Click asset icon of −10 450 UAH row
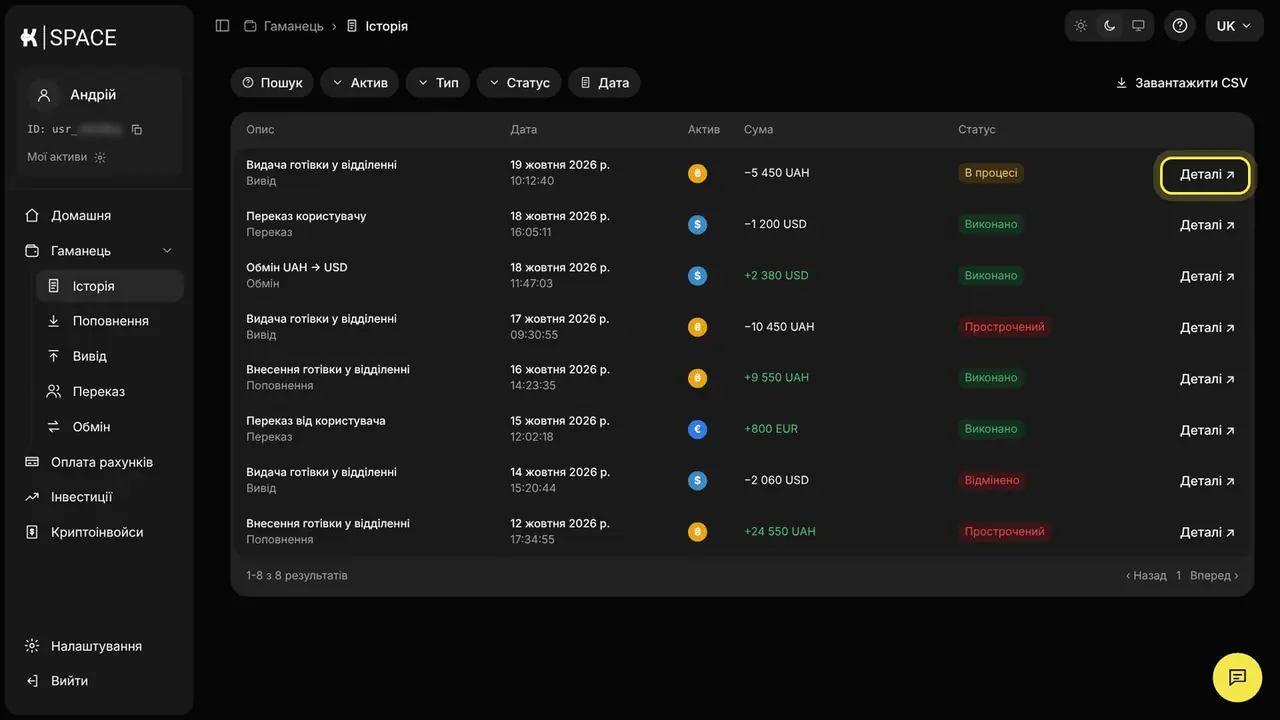Screen dimensions: 1280x720 (698, 327)
